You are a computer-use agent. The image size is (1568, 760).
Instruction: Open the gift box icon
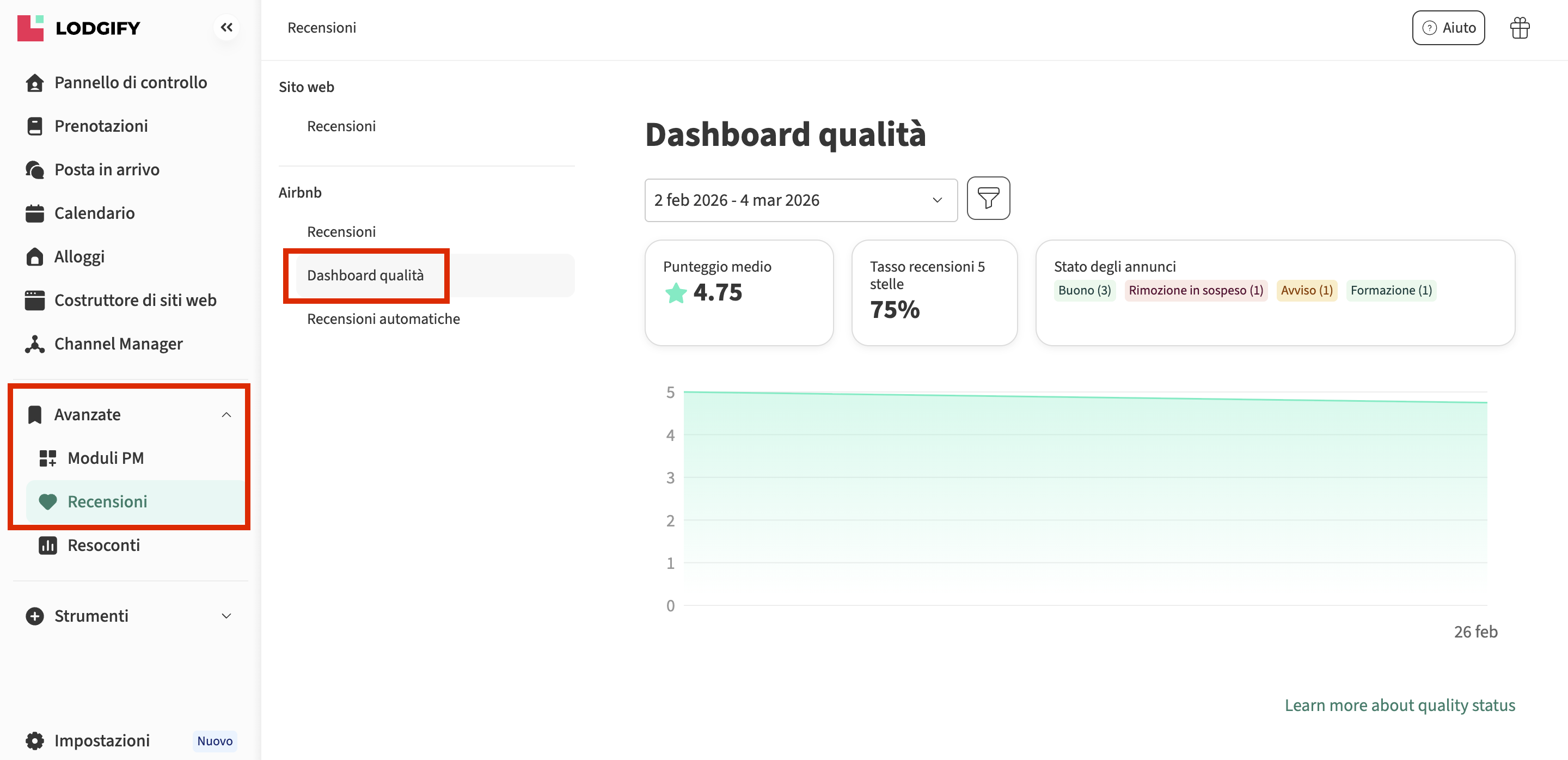point(1520,28)
